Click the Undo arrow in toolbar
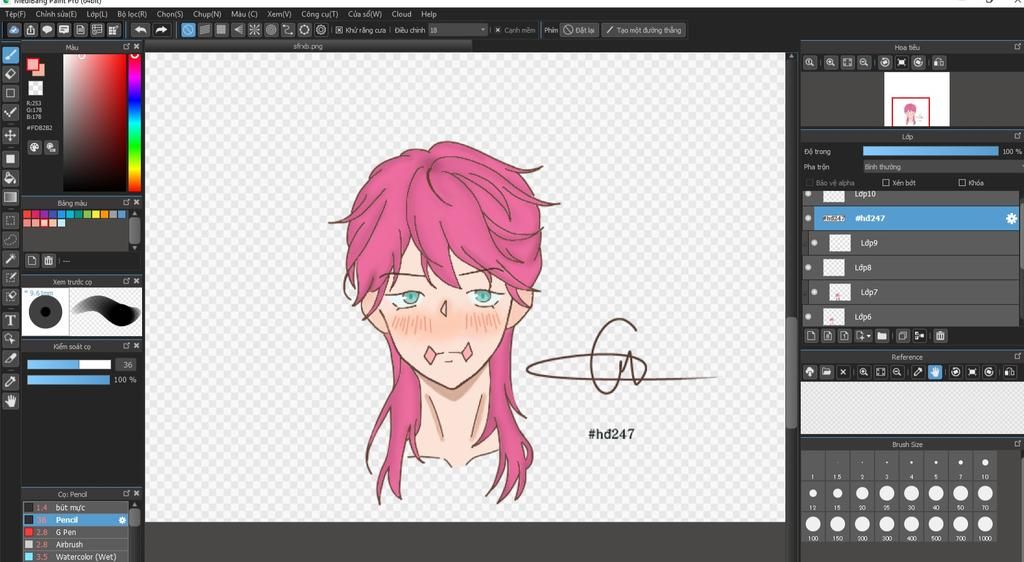This screenshot has width=1024, height=562. point(140,29)
